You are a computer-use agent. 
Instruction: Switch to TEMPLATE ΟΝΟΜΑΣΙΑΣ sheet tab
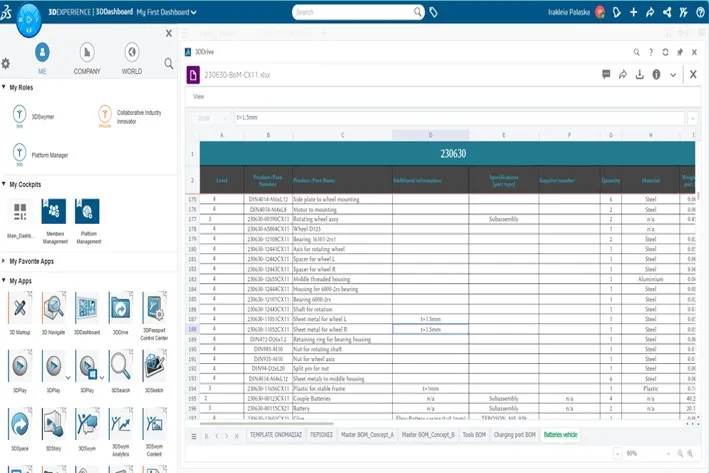pyautogui.click(x=276, y=435)
